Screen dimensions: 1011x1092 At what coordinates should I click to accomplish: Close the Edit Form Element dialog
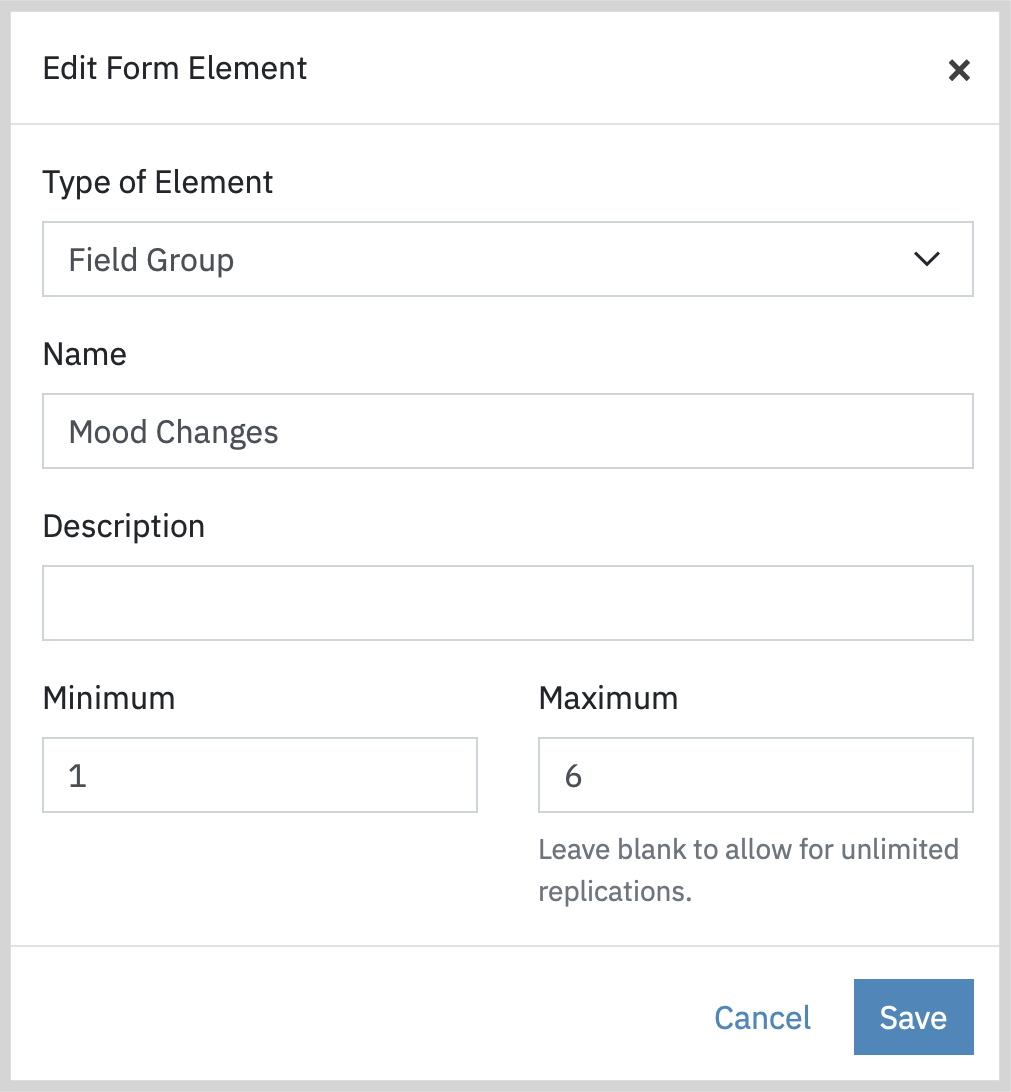pyautogui.click(x=959, y=70)
